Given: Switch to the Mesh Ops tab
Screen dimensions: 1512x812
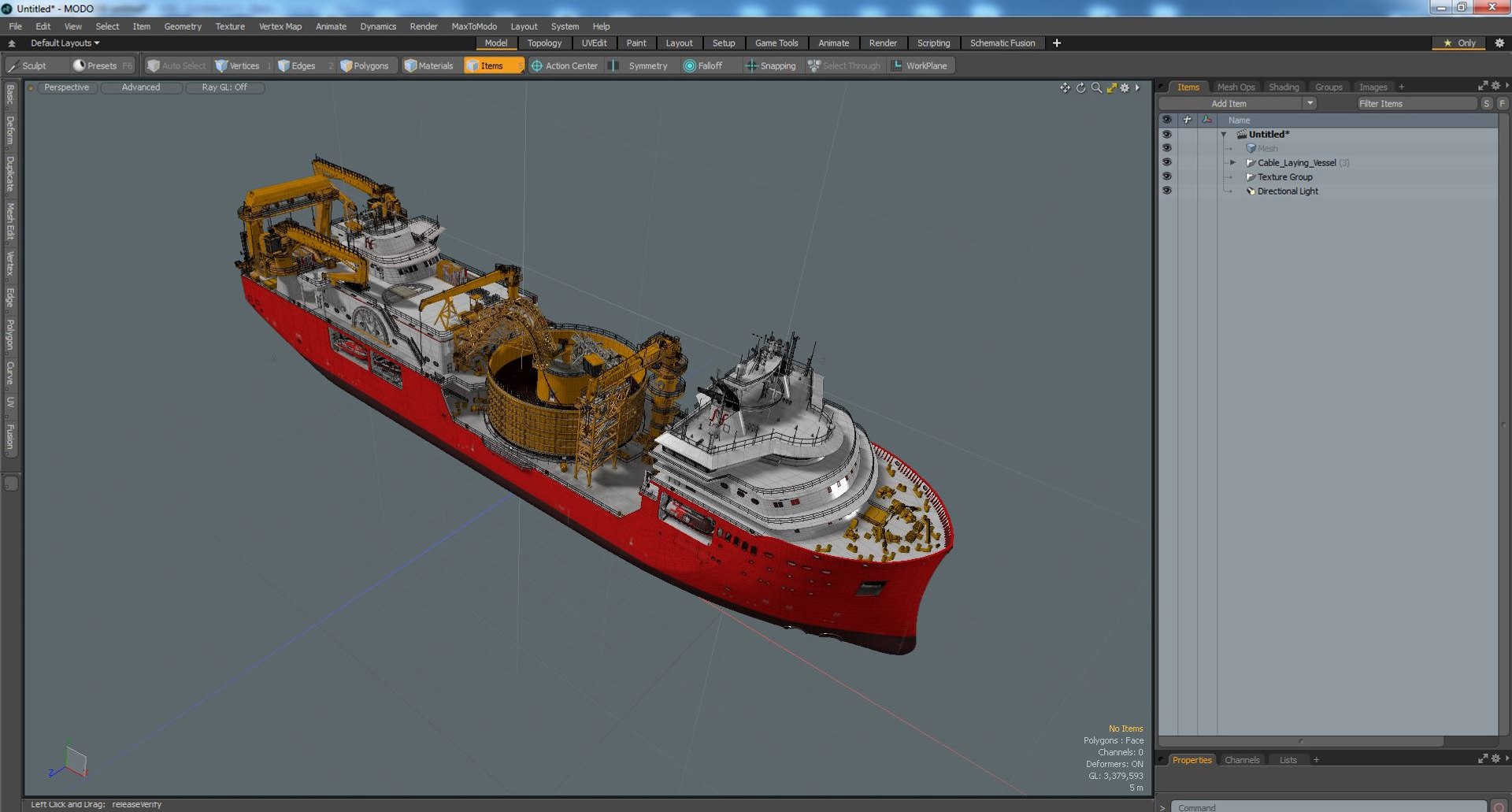Looking at the screenshot, I should click(x=1236, y=87).
